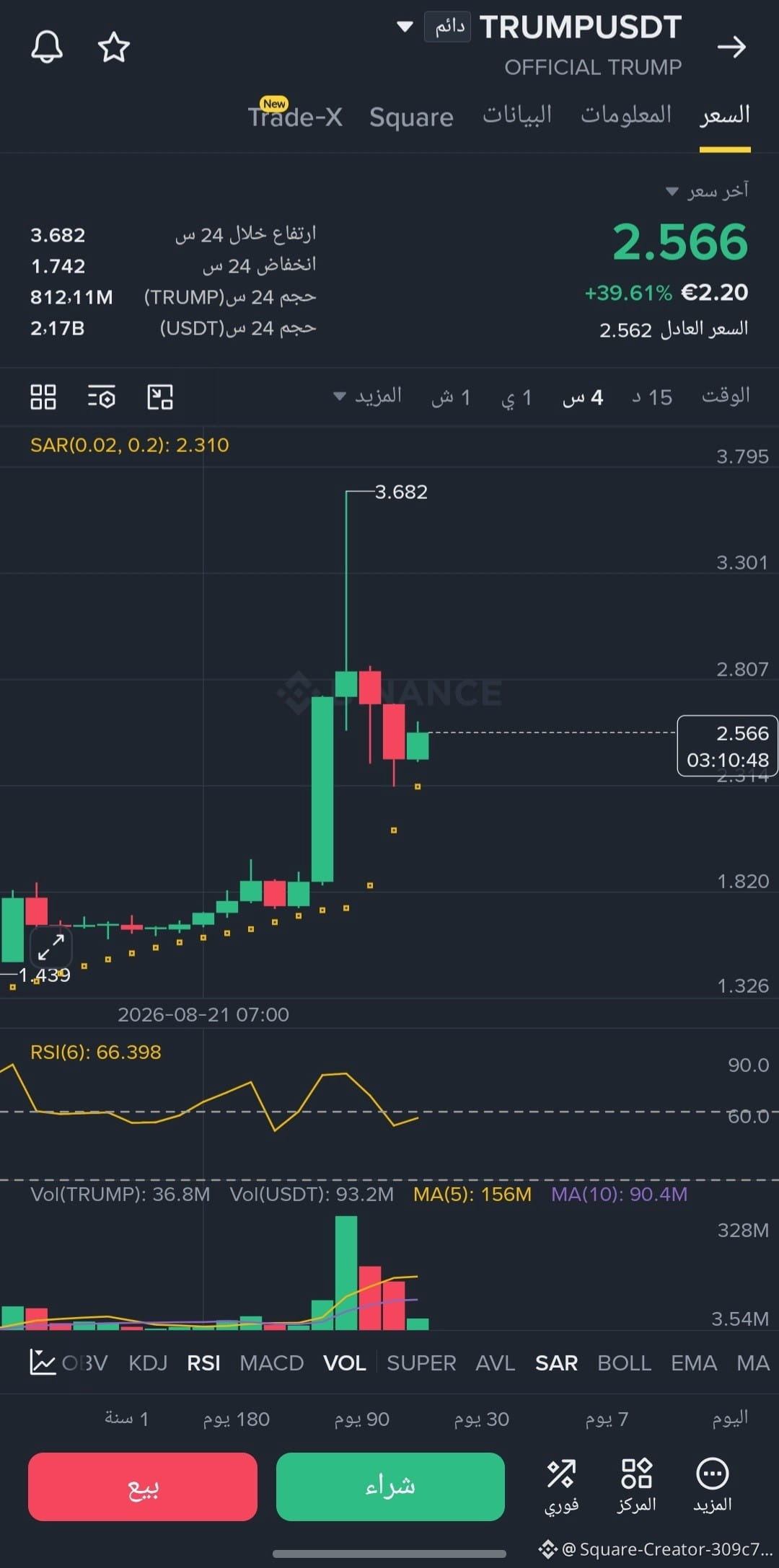Screen dimensions: 779x1568
Task: Tap the دائم perpetual contract badge
Action: click(448, 27)
